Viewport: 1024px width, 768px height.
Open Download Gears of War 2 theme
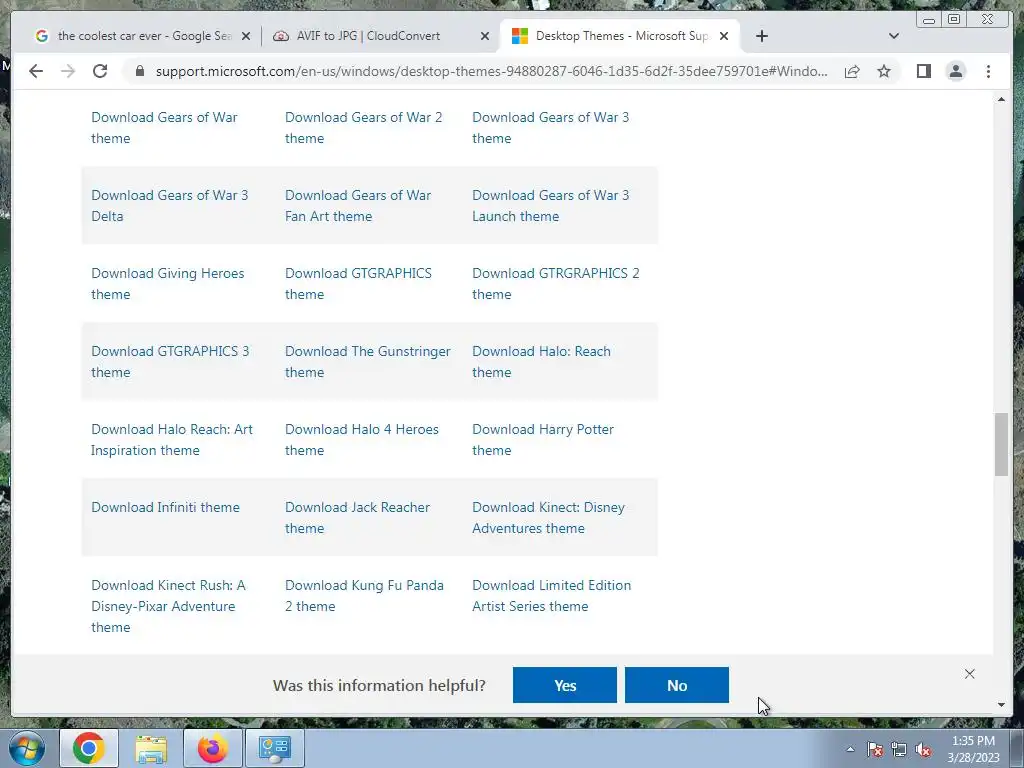click(363, 128)
